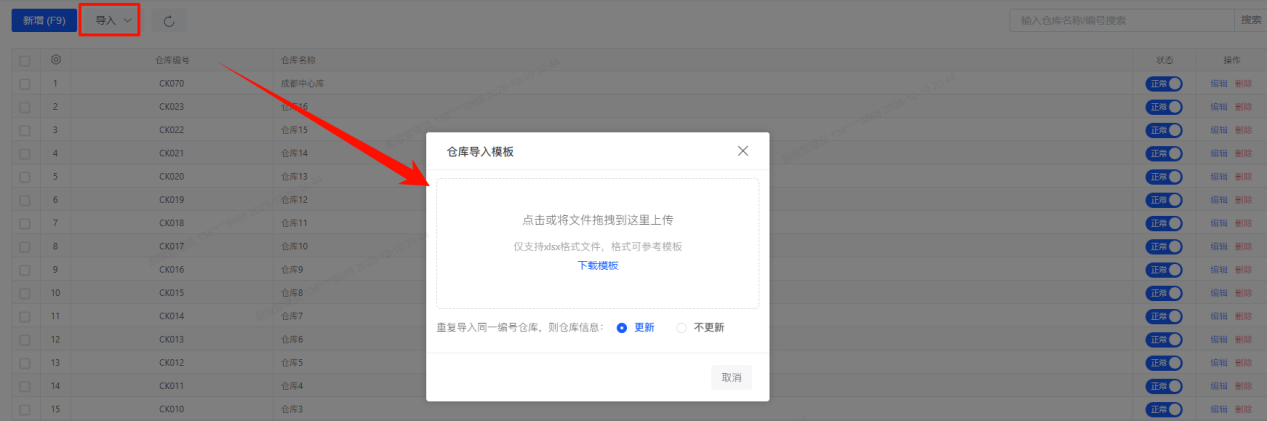This screenshot has width=1267, height=421.
Task: Open column settings gear in table header
Action: tap(56, 60)
